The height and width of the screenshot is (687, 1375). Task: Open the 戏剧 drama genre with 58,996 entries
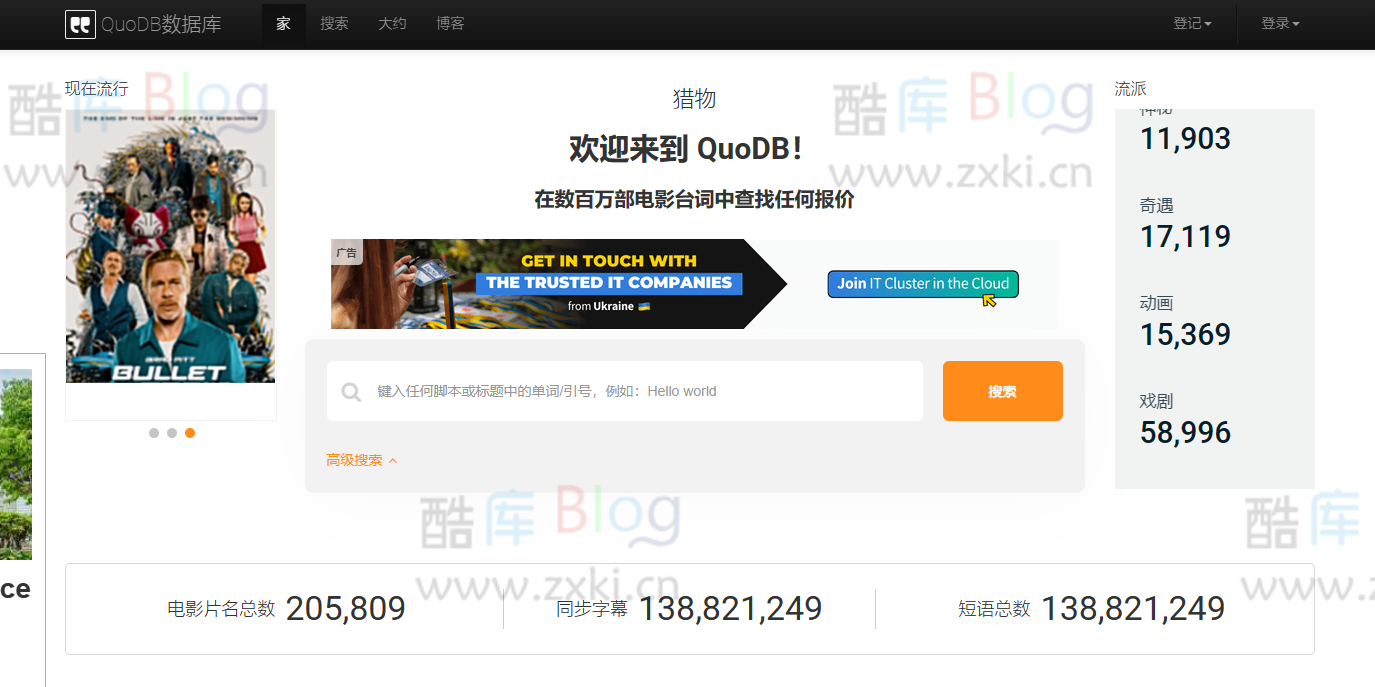pyautogui.click(x=1185, y=432)
